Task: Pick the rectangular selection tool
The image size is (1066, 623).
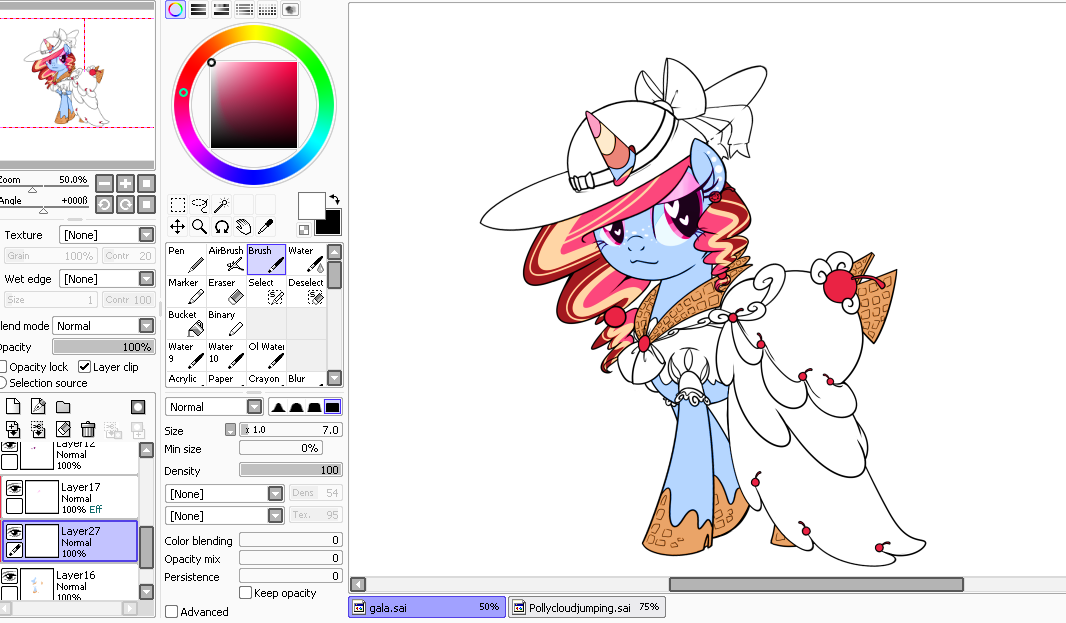Action: (177, 205)
